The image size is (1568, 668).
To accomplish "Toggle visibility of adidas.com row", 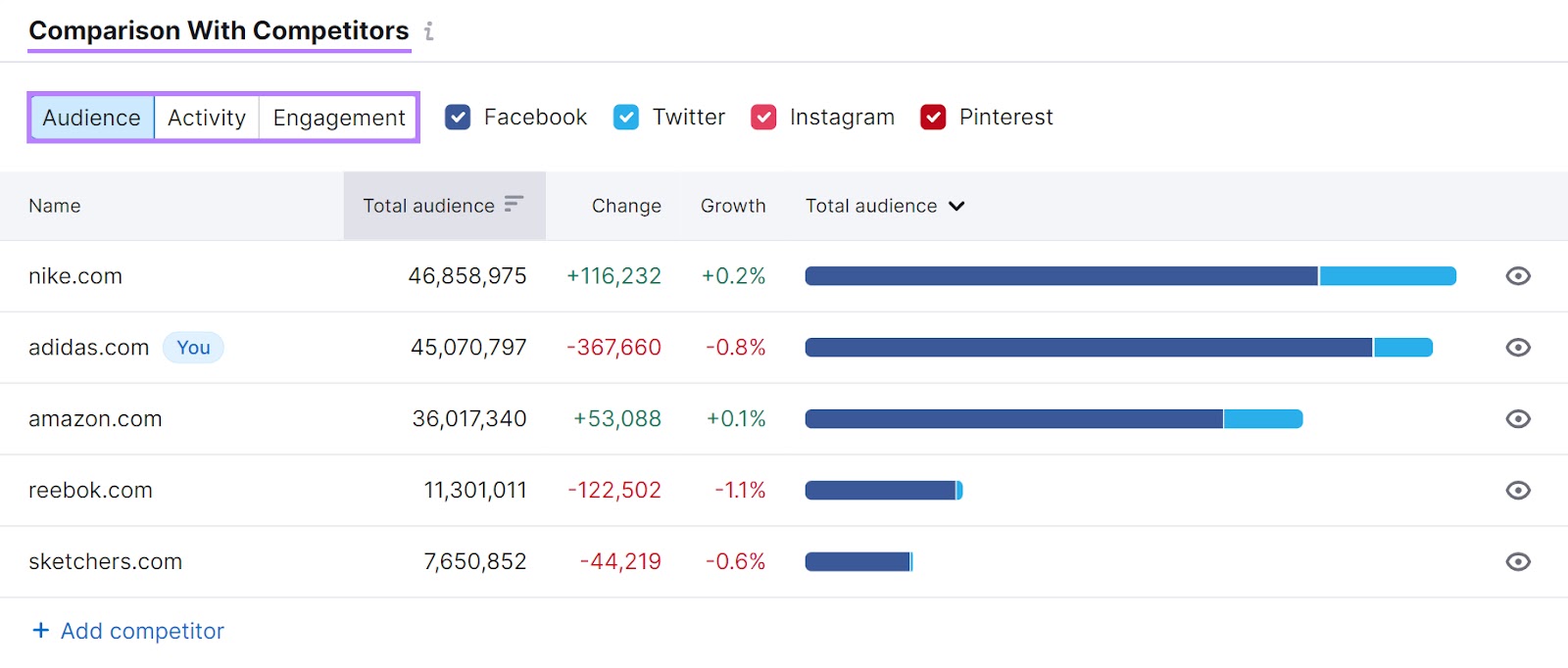I will tap(1517, 348).
